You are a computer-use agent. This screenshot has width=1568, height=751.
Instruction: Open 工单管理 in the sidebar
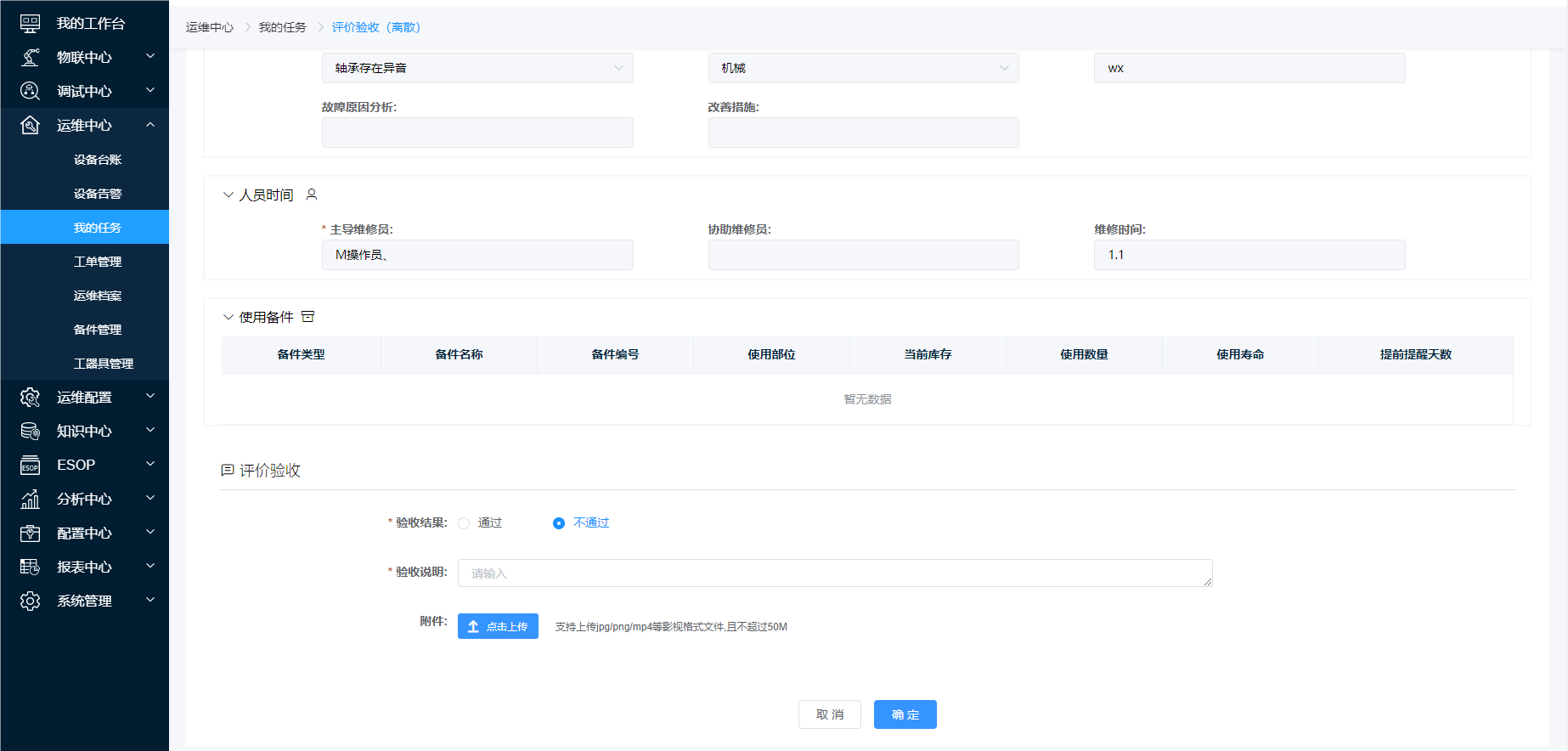pos(98,262)
